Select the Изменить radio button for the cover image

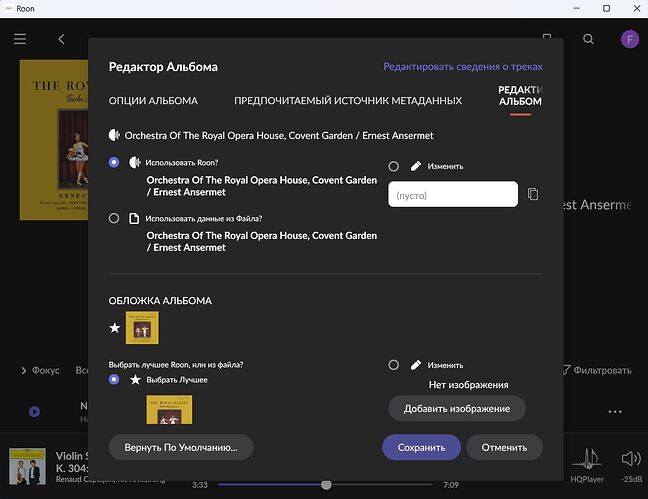(x=394, y=365)
